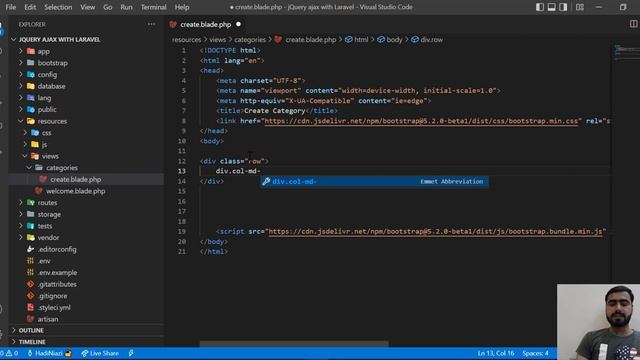The height and width of the screenshot is (360, 640).
Task: Toggle secondary side bar layout icon
Action: [x=563, y=7]
